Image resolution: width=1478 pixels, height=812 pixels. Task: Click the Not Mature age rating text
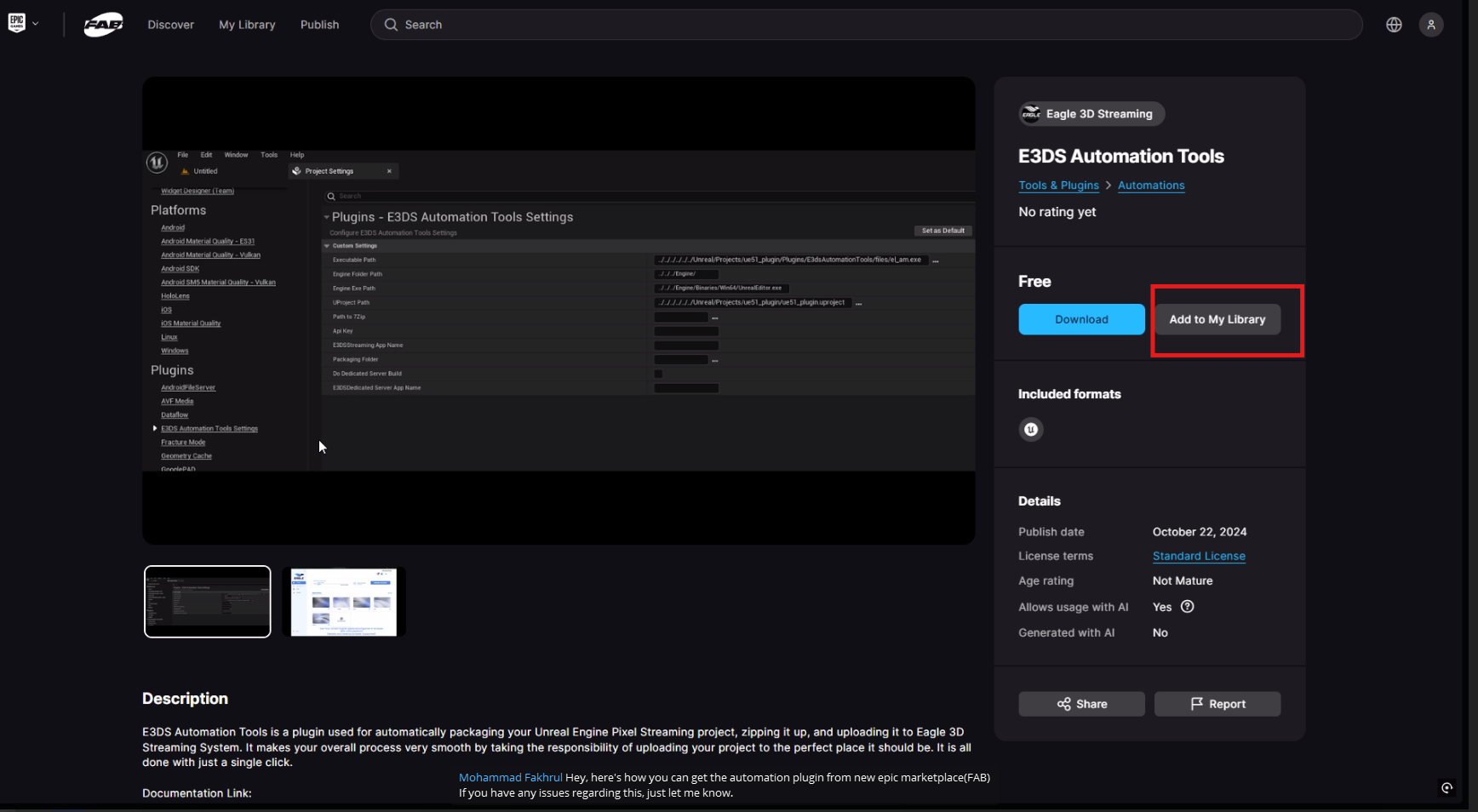click(x=1183, y=580)
